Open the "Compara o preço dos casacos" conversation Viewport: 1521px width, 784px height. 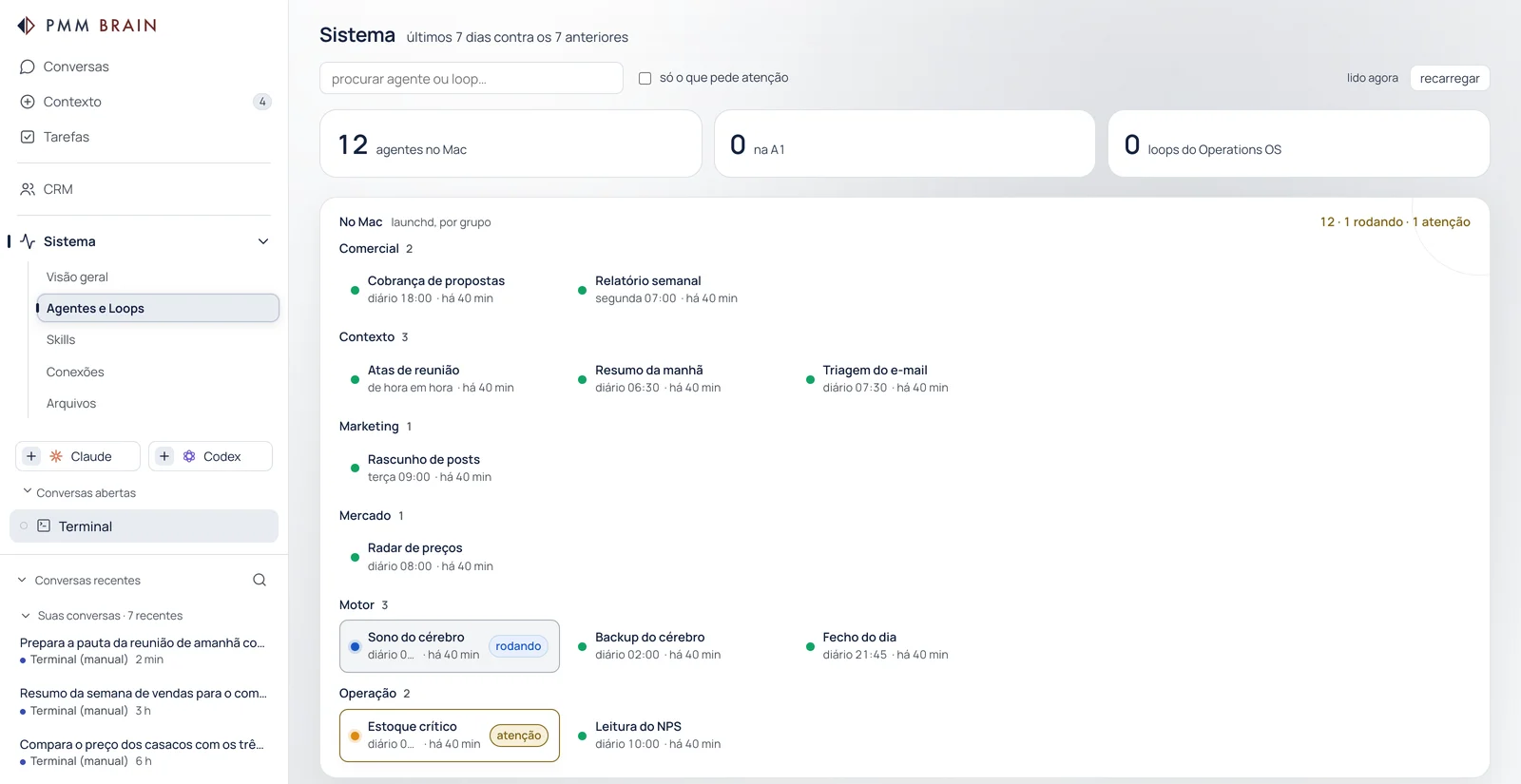pyautogui.click(x=144, y=753)
